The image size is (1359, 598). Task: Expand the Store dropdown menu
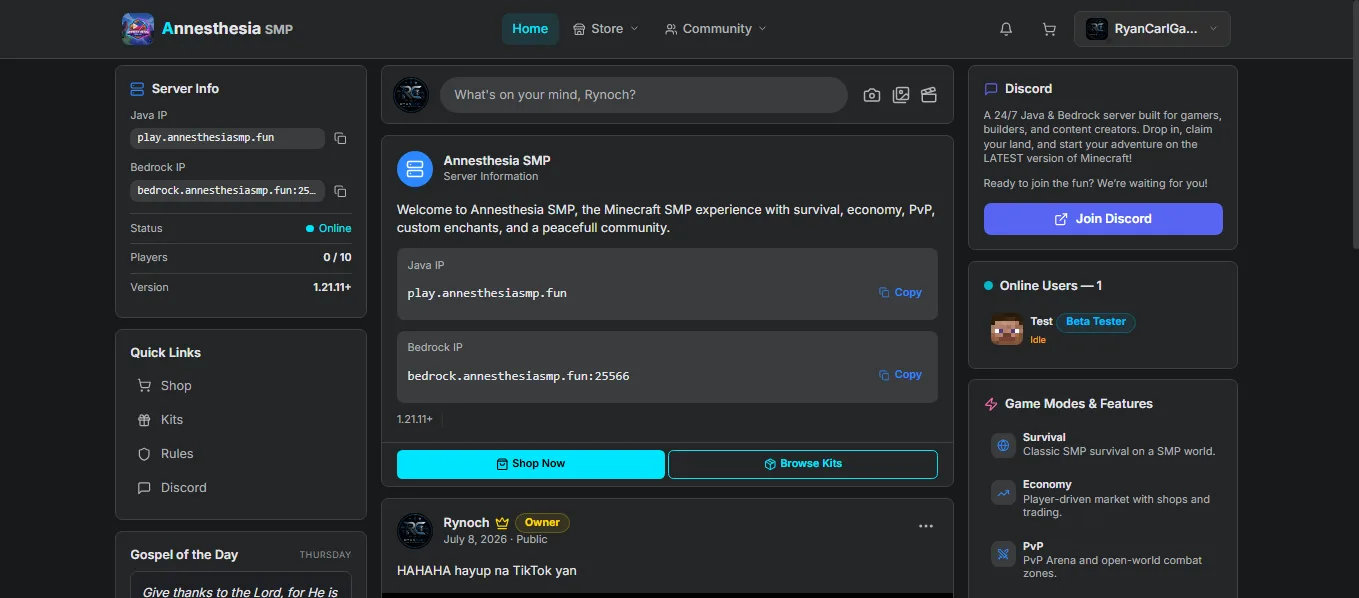pyautogui.click(x=606, y=29)
